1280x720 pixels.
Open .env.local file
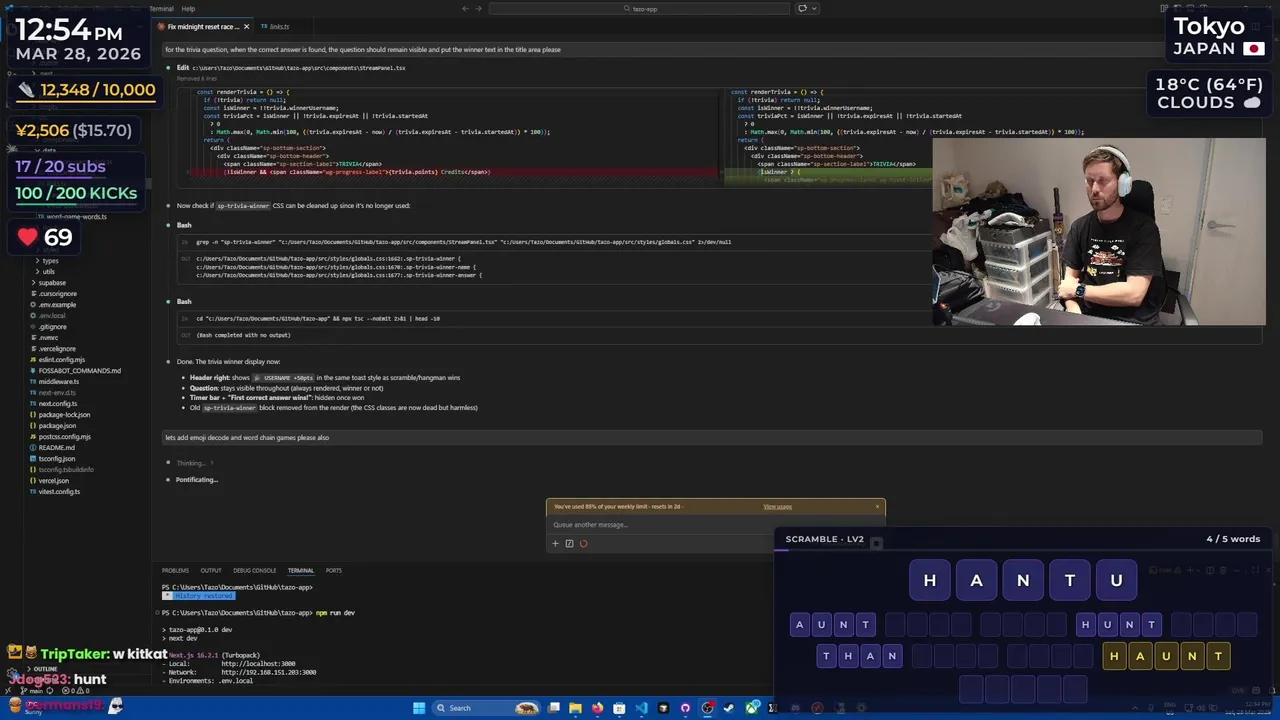click(52, 316)
